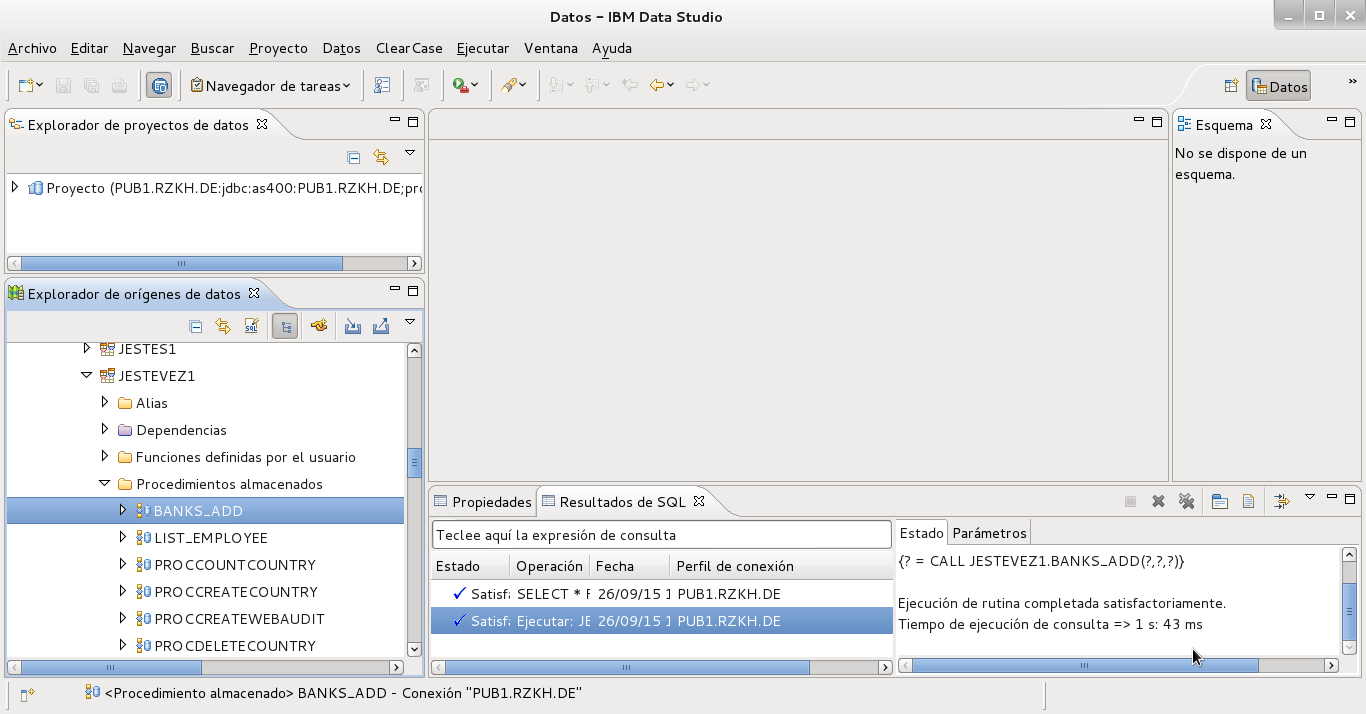The height and width of the screenshot is (714, 1366).
Task: Click the SQL scrapbook icon in data source explorer
Action: 251,326
